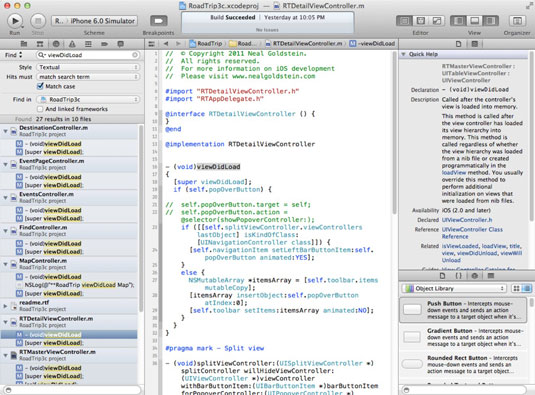Click RTDetailViewController.m in jump bar
The width and height of the screenshot is (535, 395).
pos(304,44)
